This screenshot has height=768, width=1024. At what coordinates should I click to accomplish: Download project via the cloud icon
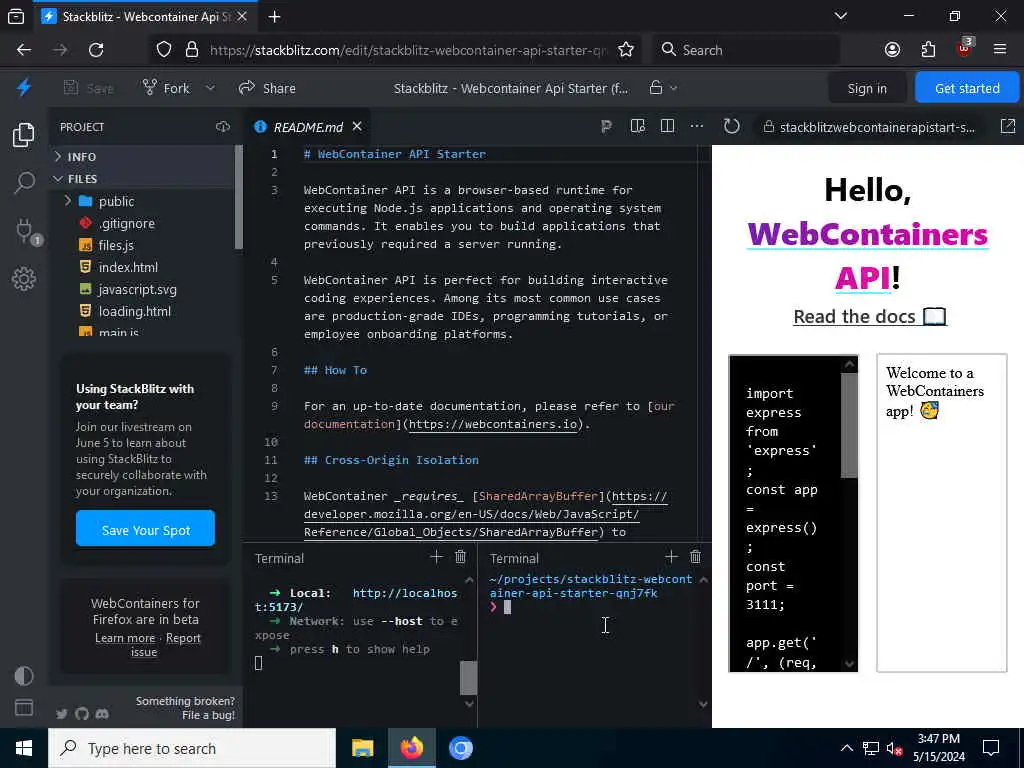click(x=223, y=127)
